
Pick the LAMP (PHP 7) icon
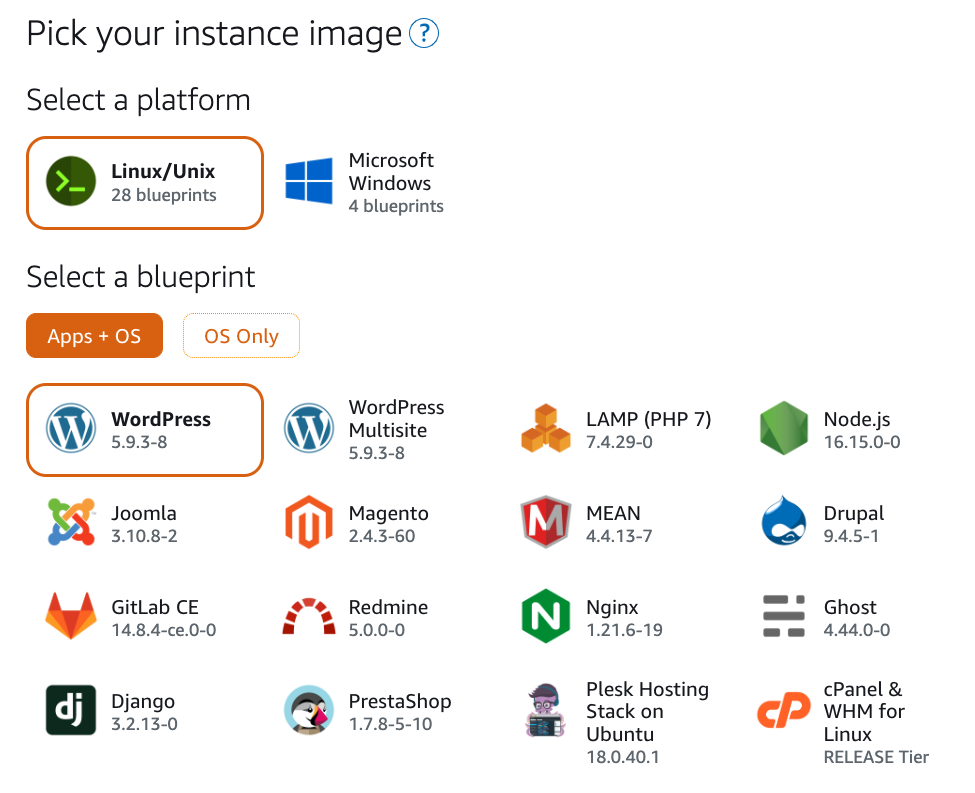(545, 429)
